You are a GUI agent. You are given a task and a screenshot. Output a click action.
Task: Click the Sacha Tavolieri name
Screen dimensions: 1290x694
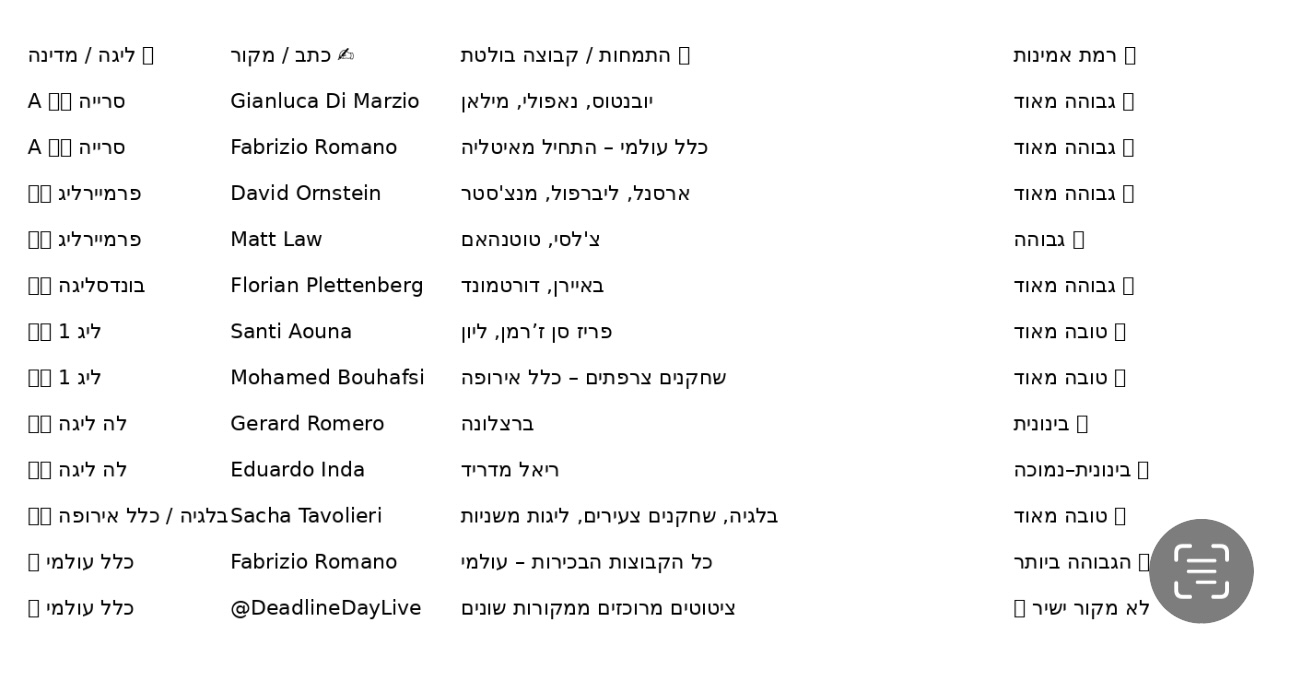(306, 515)
